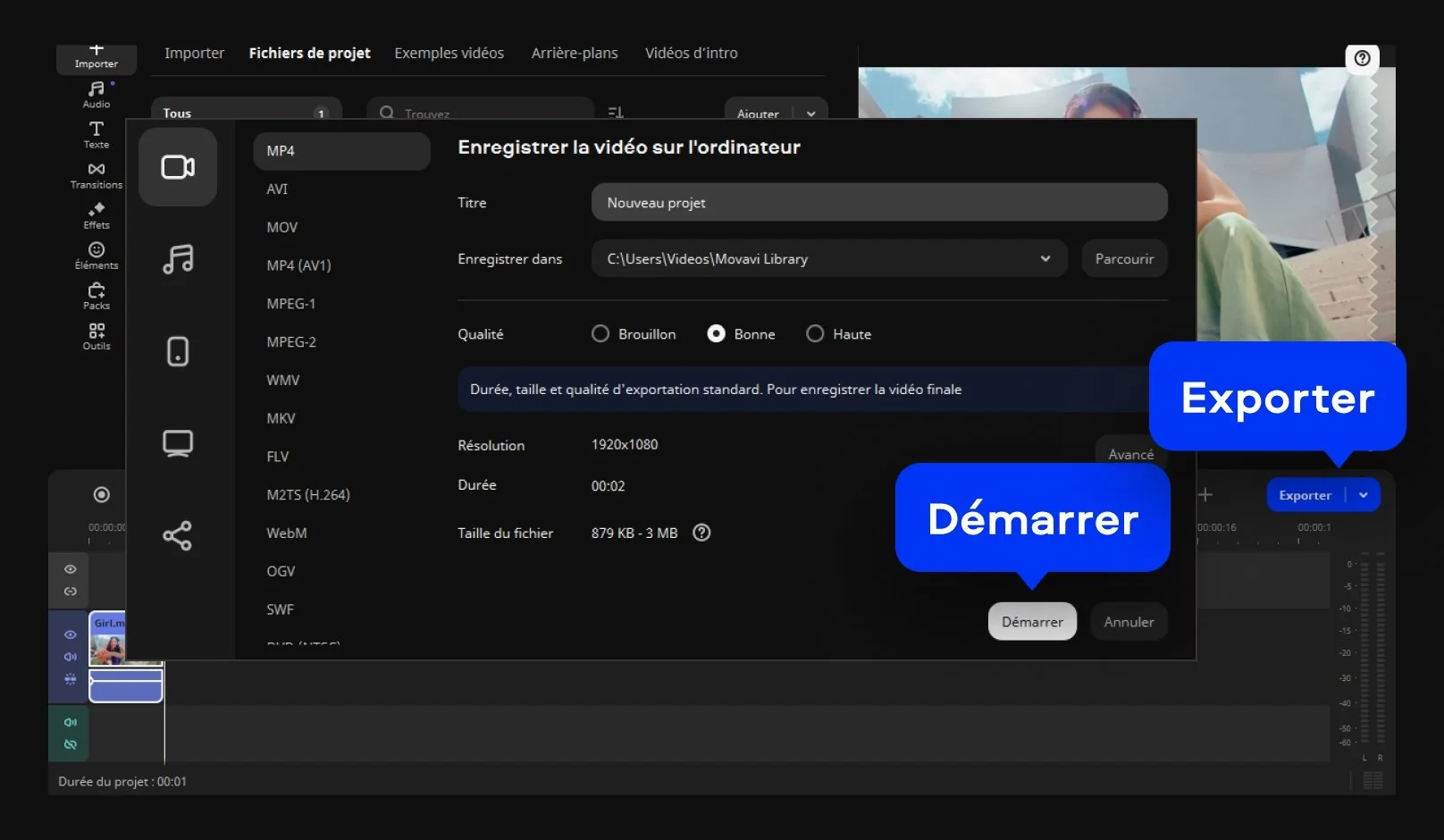Viewport: 1444px width, 840px height.
Task: Click the Démarrer button
Action: 1032,622
